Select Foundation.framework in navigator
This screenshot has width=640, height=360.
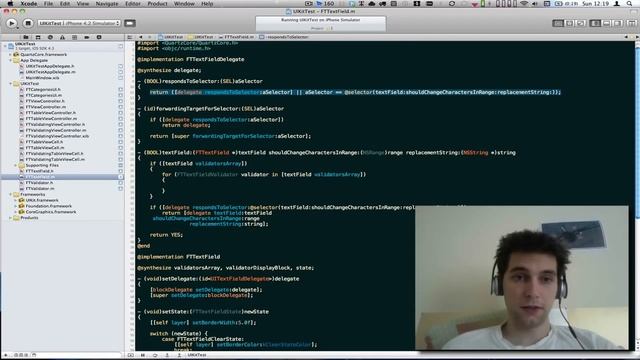pos(49,206)
